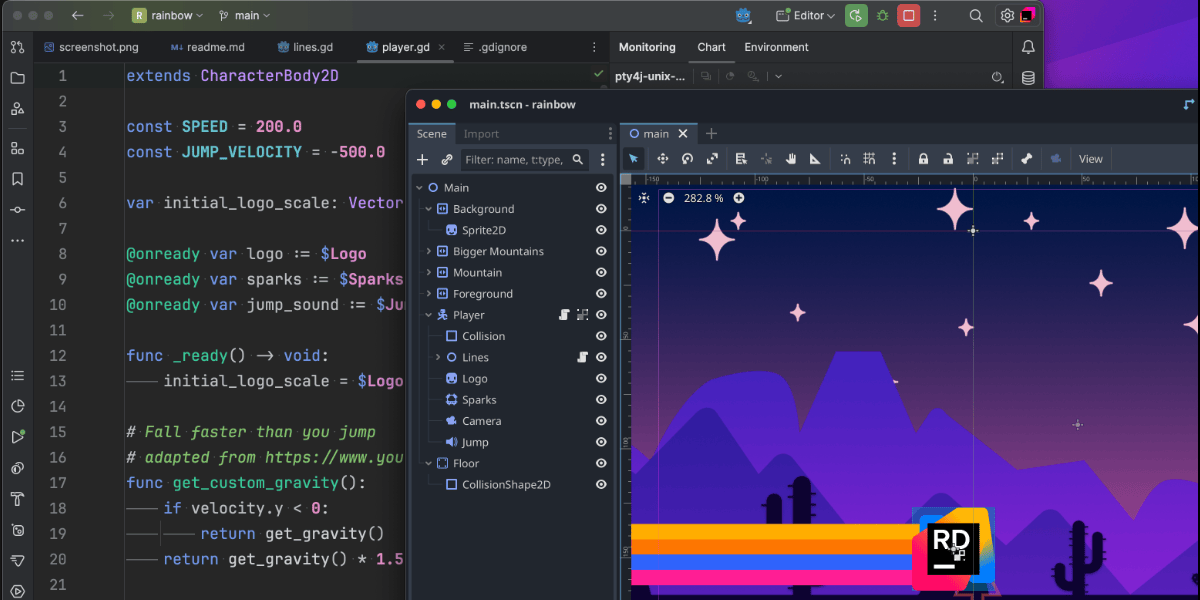Lock the selected node with lock icon
This screenshot has height=600, width=1200.
coord(923,159)
